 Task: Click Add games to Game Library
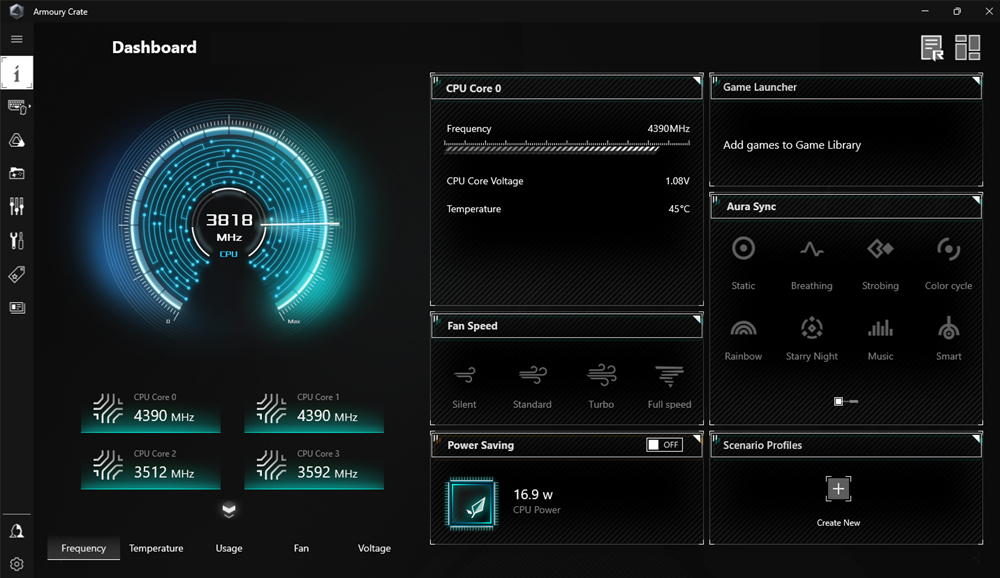(x=791, y=145)
